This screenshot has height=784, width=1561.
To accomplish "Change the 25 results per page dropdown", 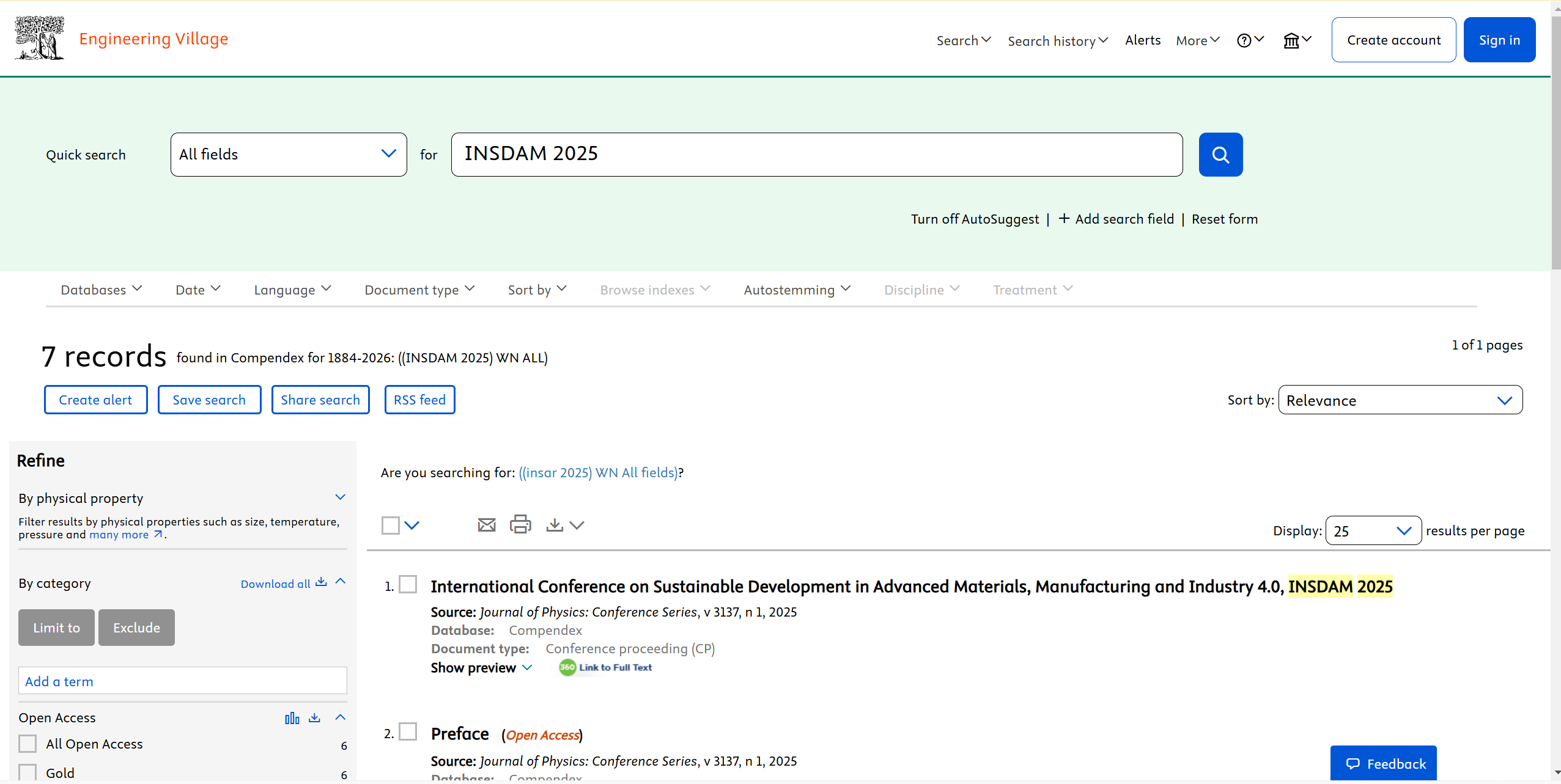I will pos(1373,530).
